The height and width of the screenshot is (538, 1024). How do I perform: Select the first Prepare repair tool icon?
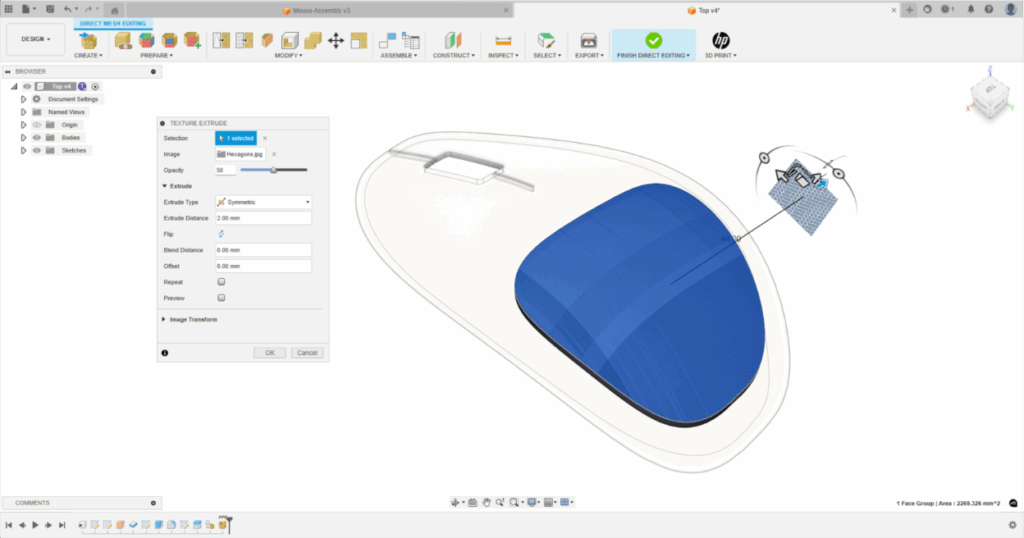click(123, 40)
